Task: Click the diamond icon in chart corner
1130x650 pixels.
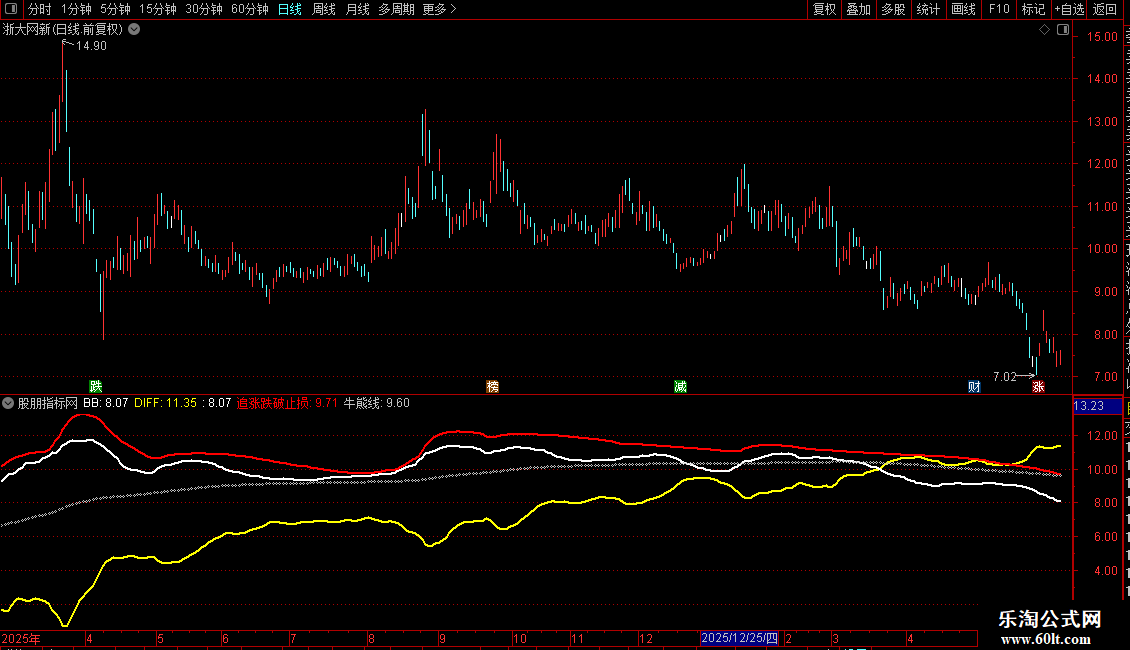Action: [1044, 30]
